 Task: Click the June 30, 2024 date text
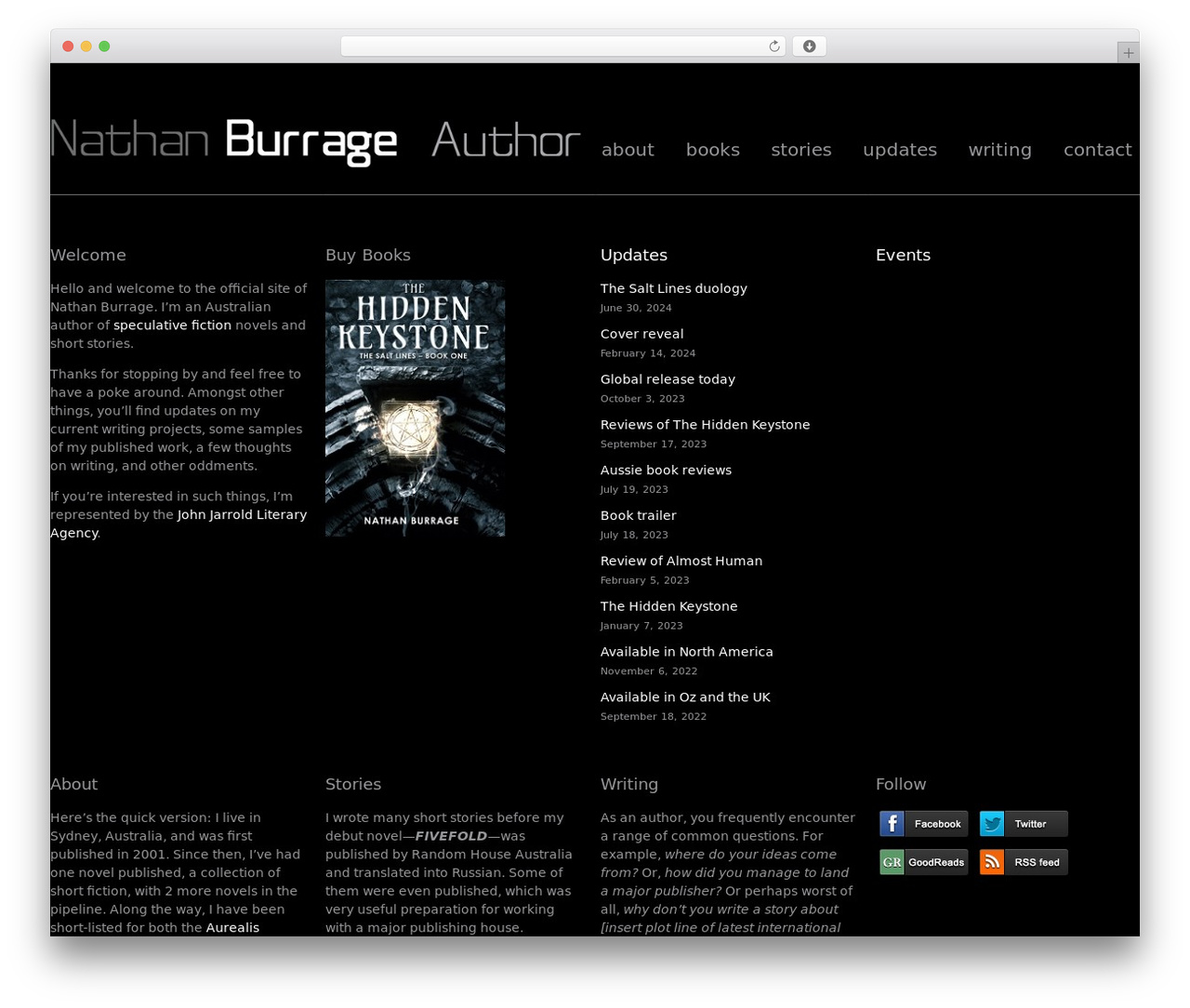(636, 308)
